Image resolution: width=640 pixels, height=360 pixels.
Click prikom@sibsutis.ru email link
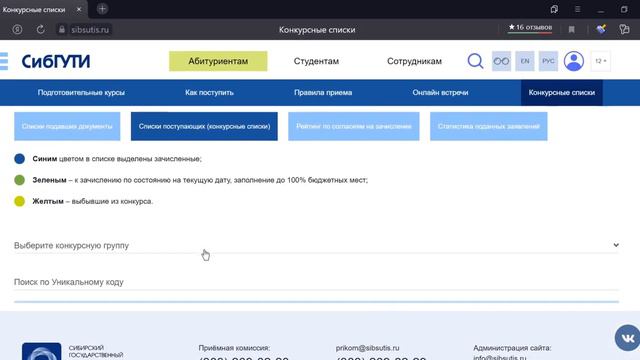point(367,348)
